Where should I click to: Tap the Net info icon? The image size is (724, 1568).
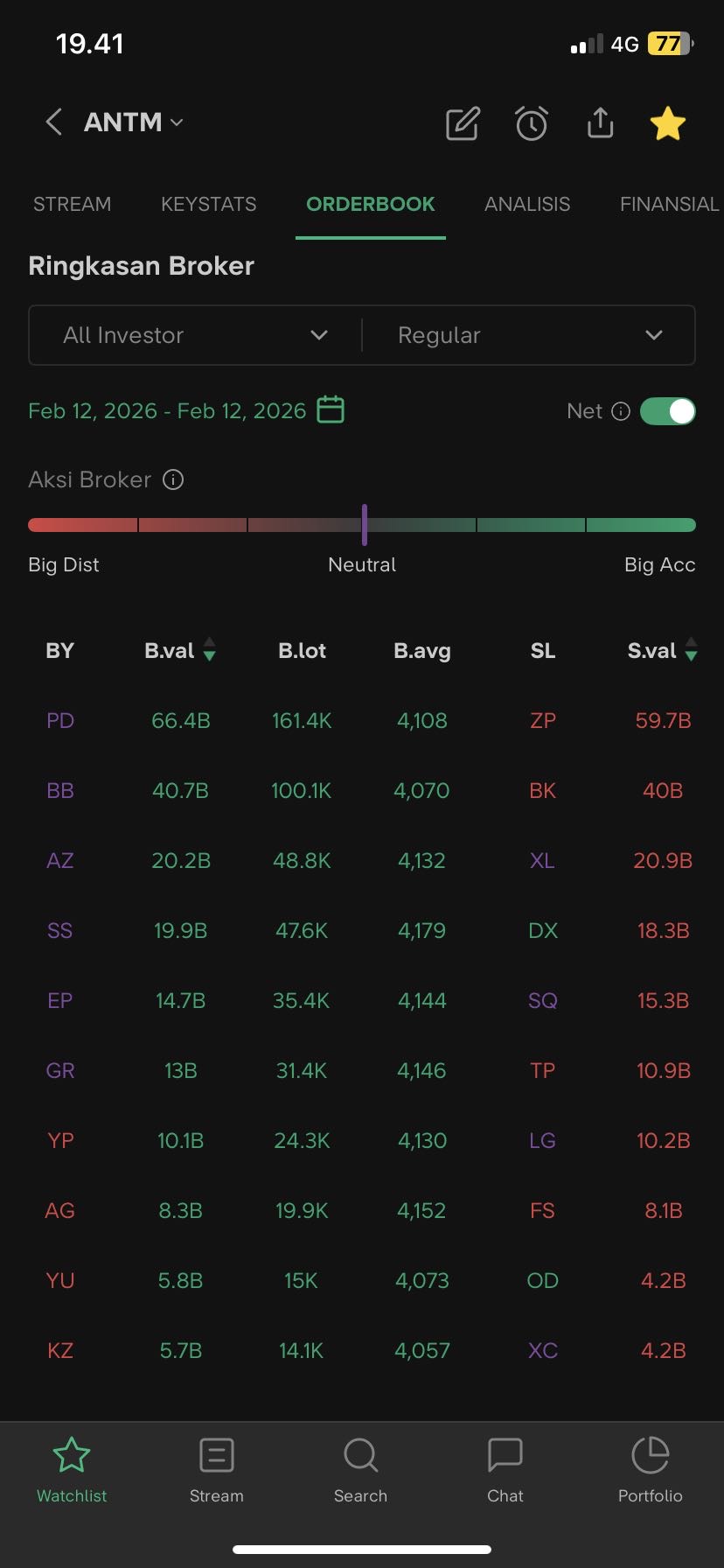pyautogui.click(x=621, y=411)
